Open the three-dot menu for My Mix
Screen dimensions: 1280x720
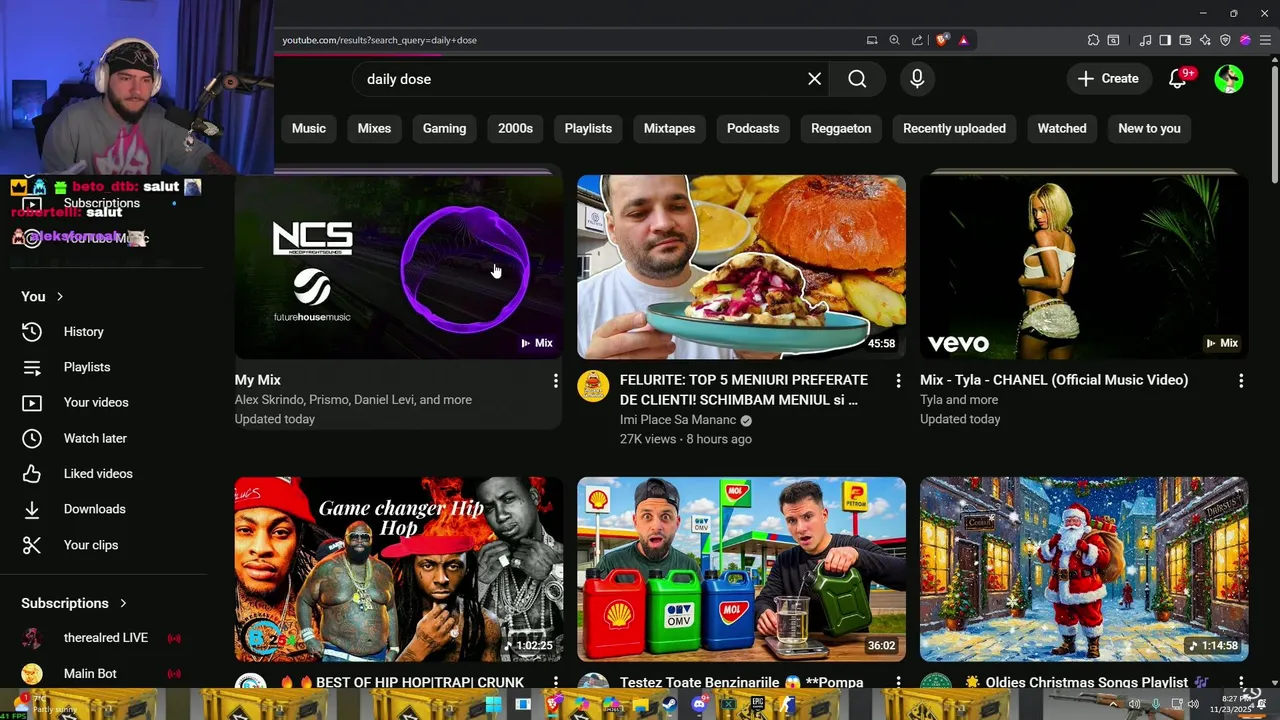[555, 381]
